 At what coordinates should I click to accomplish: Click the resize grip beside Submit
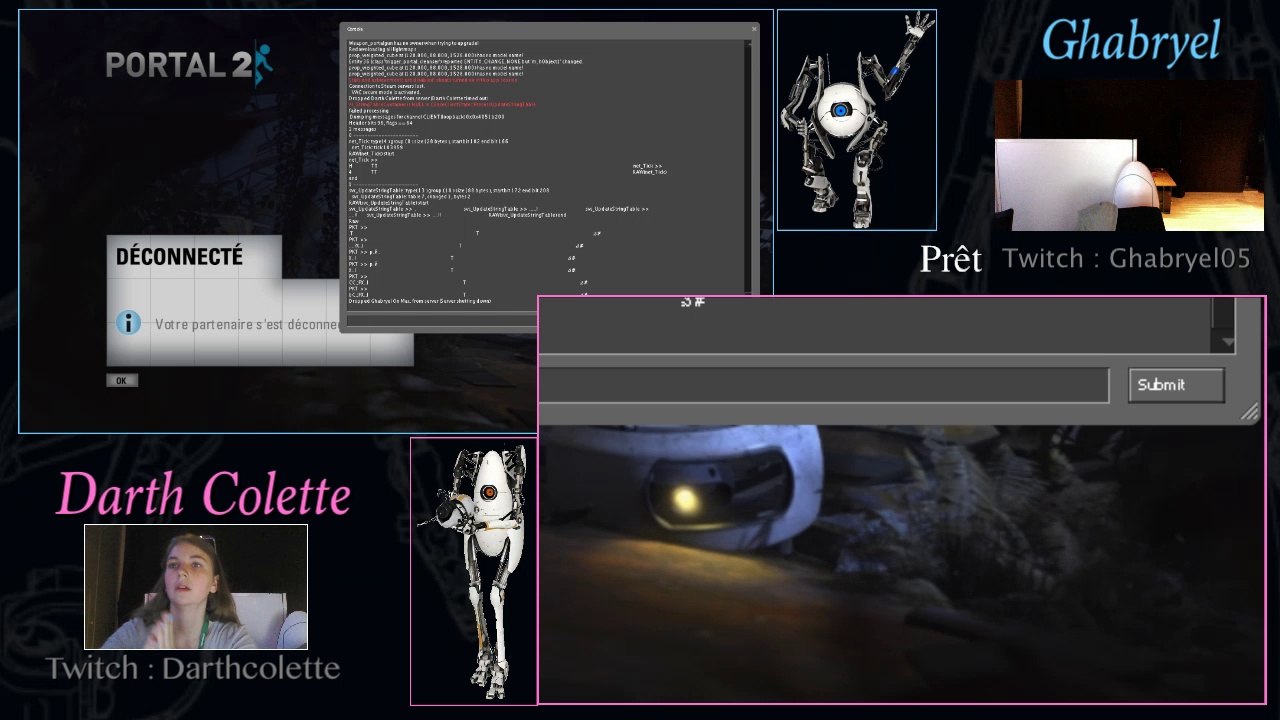(1250, 412)
